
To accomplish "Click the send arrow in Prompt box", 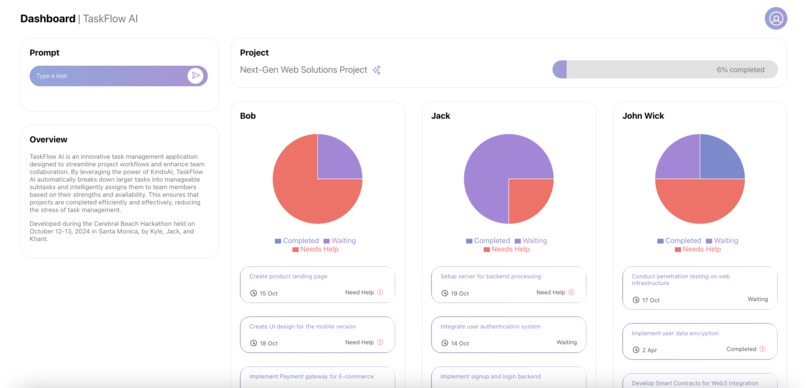I will click(x=195, y=76).
